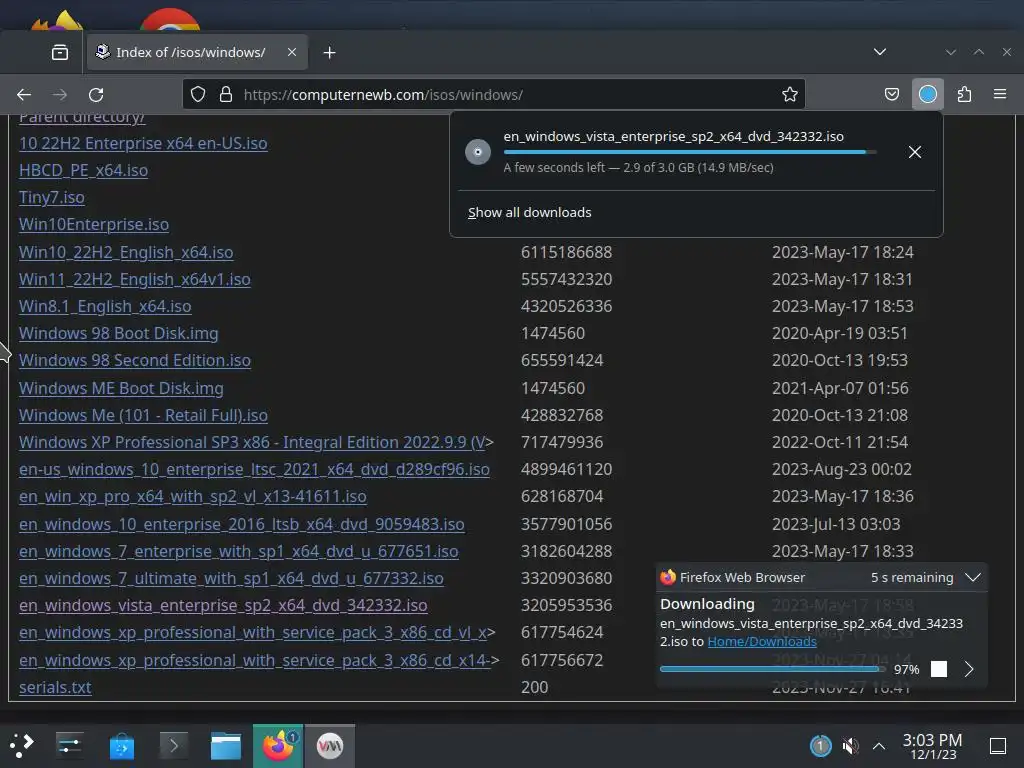Screen dimensions: 1024x768
Task: Click en_win_xp_pro_x64_with_sp2 iso link
Action: tap(193, 496)
